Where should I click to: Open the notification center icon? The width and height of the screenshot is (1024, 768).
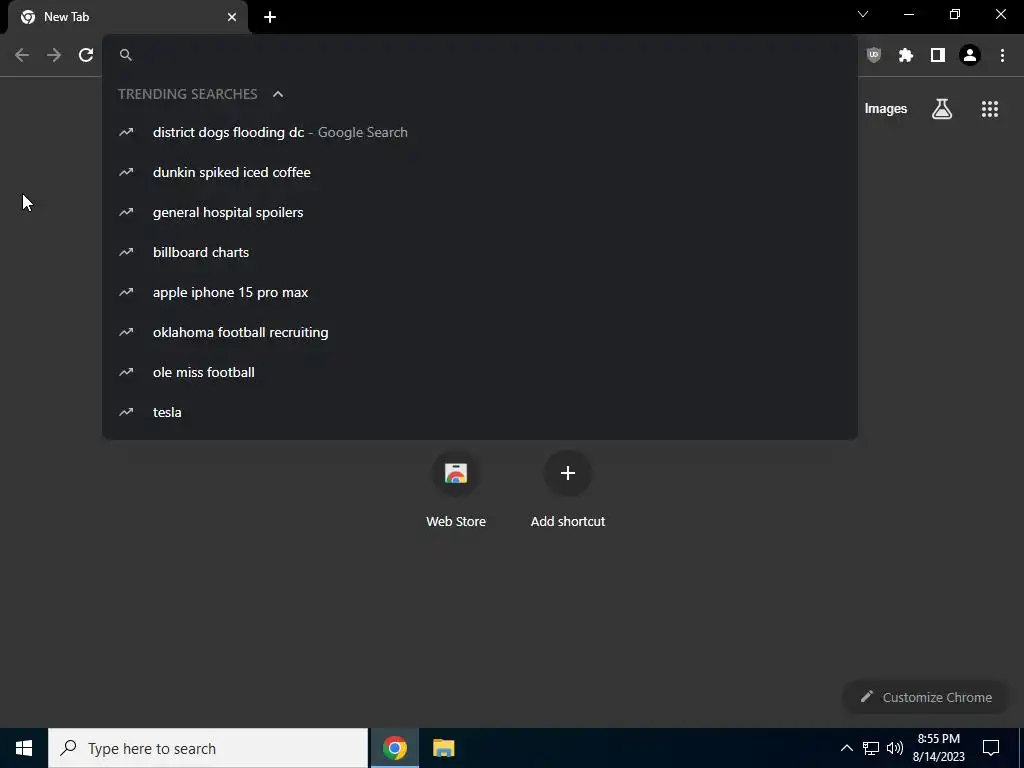pyautogui.click(x=991, y=748)
